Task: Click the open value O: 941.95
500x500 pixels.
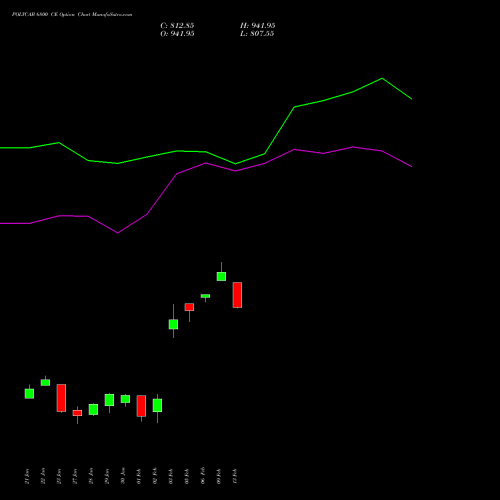Action: [x=177, y=34]
